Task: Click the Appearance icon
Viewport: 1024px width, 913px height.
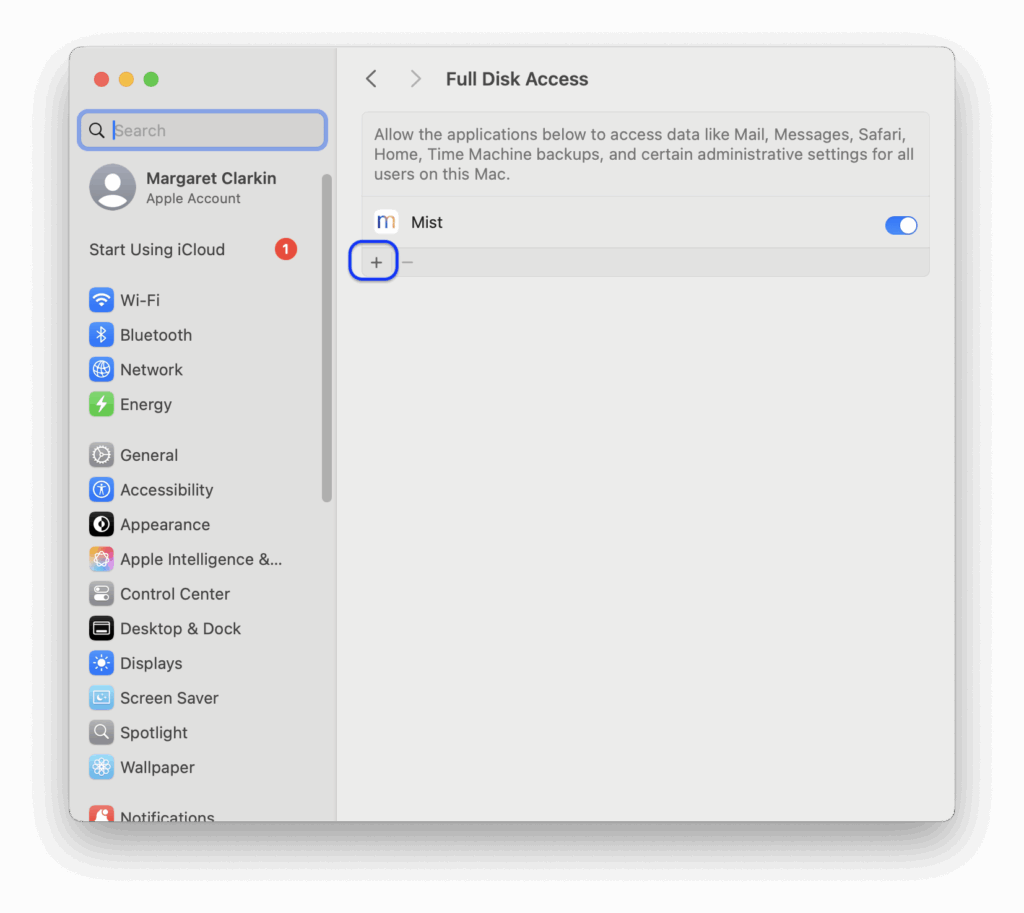Action: point(101,524)
